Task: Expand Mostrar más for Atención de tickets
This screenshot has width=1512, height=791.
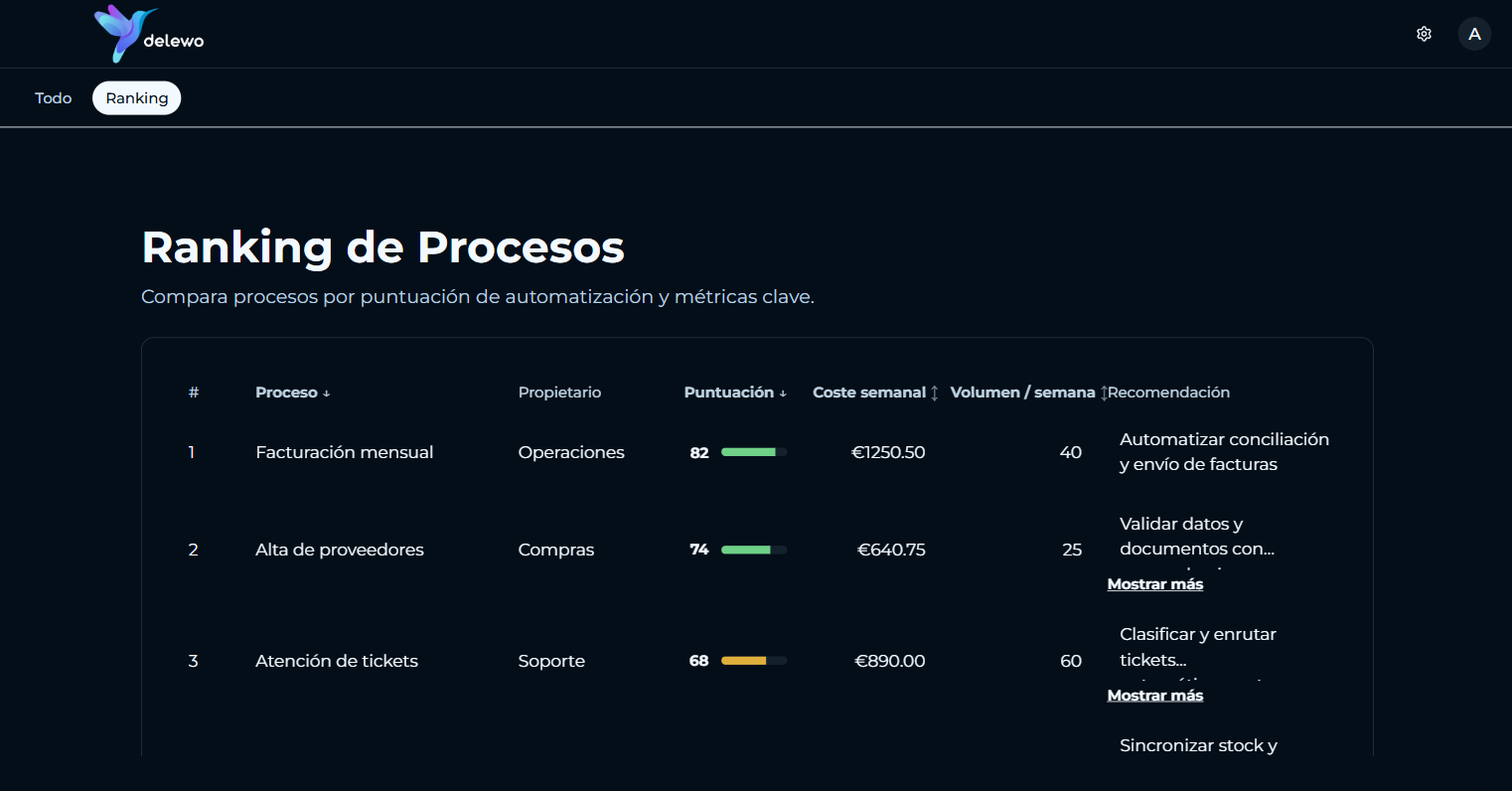Action: click(x=1154, y=695)
